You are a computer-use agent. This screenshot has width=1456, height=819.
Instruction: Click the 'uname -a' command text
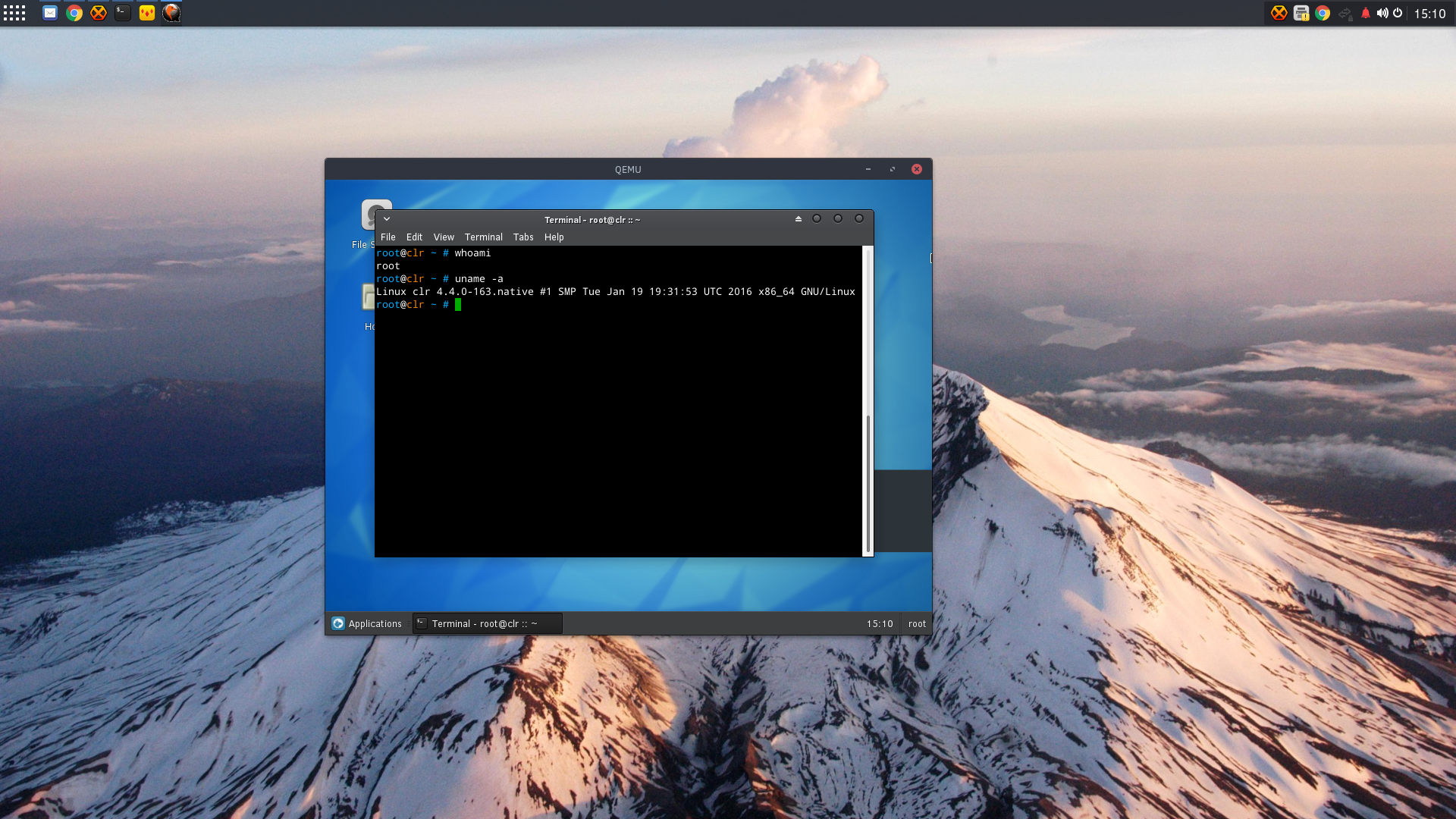pos(479,279)
